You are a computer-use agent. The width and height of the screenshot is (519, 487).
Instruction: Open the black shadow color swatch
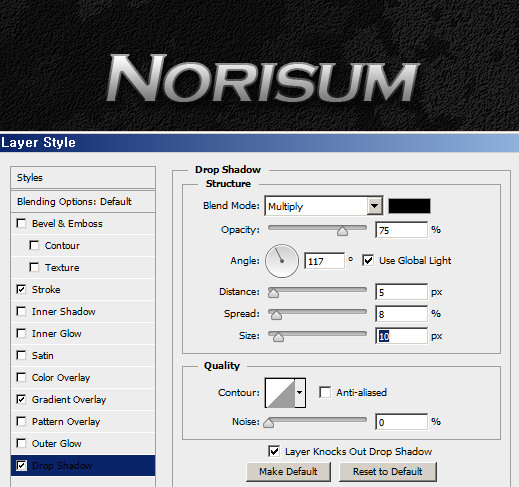coord(409,206)
